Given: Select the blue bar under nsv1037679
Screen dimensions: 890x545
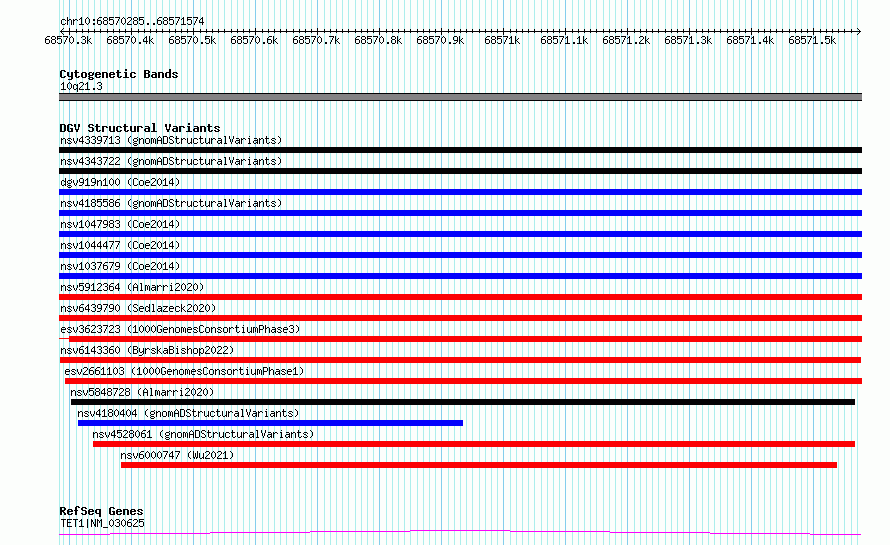Looking at the screenshot, I should click(460, 276).
